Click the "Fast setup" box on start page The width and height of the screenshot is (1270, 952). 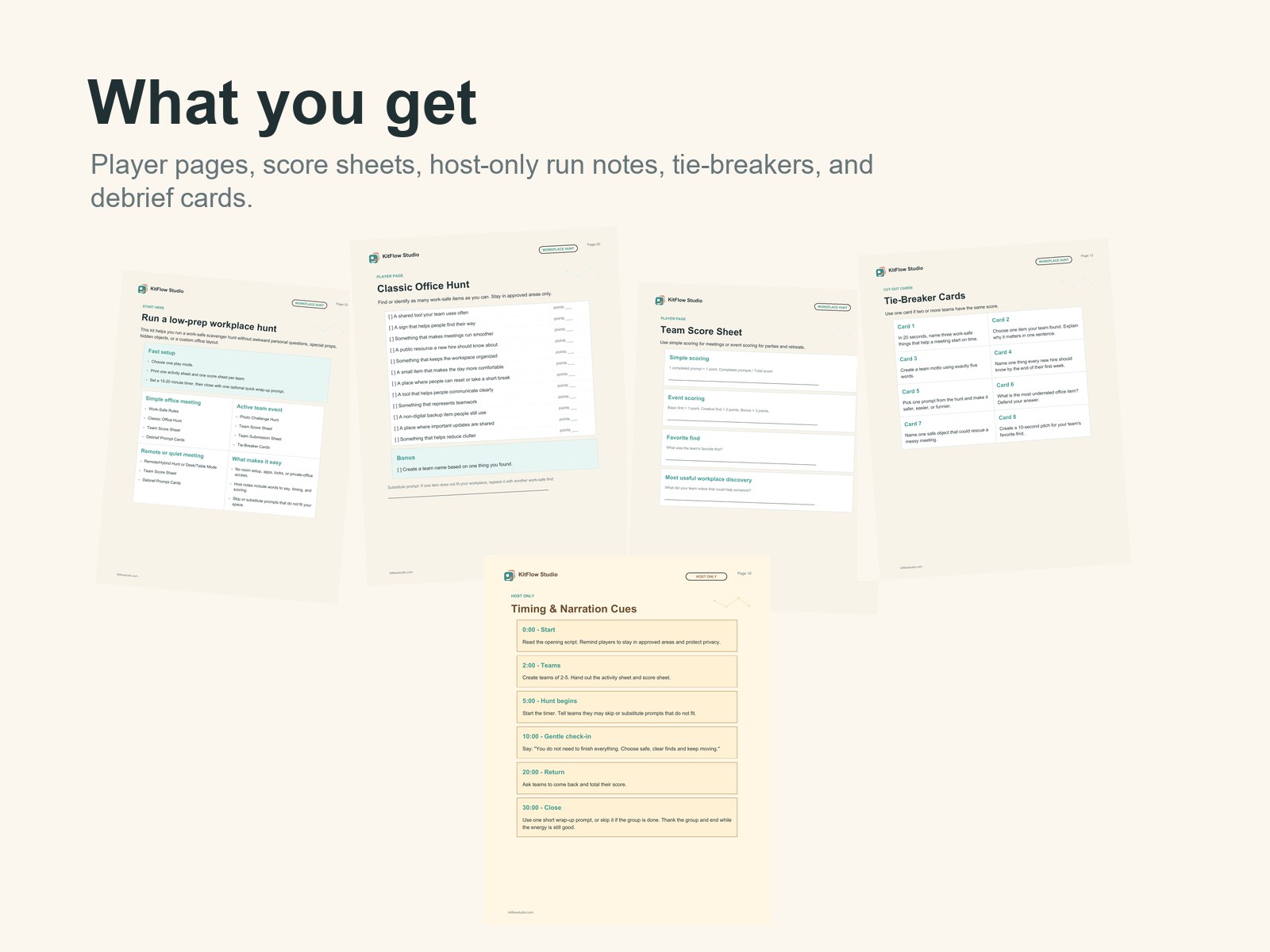(x=237, y=373)
